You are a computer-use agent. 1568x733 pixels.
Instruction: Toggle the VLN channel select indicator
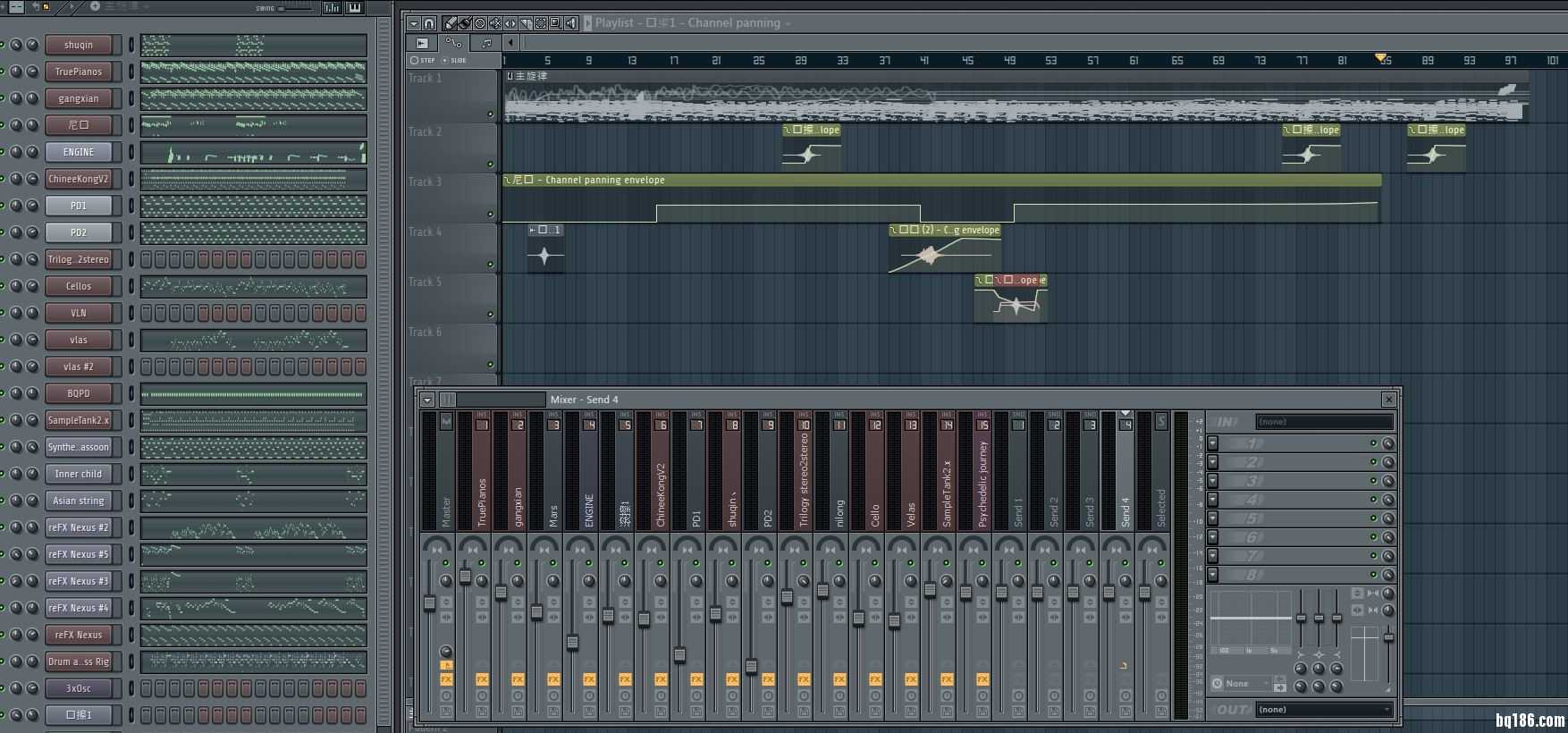coord(131,313)
